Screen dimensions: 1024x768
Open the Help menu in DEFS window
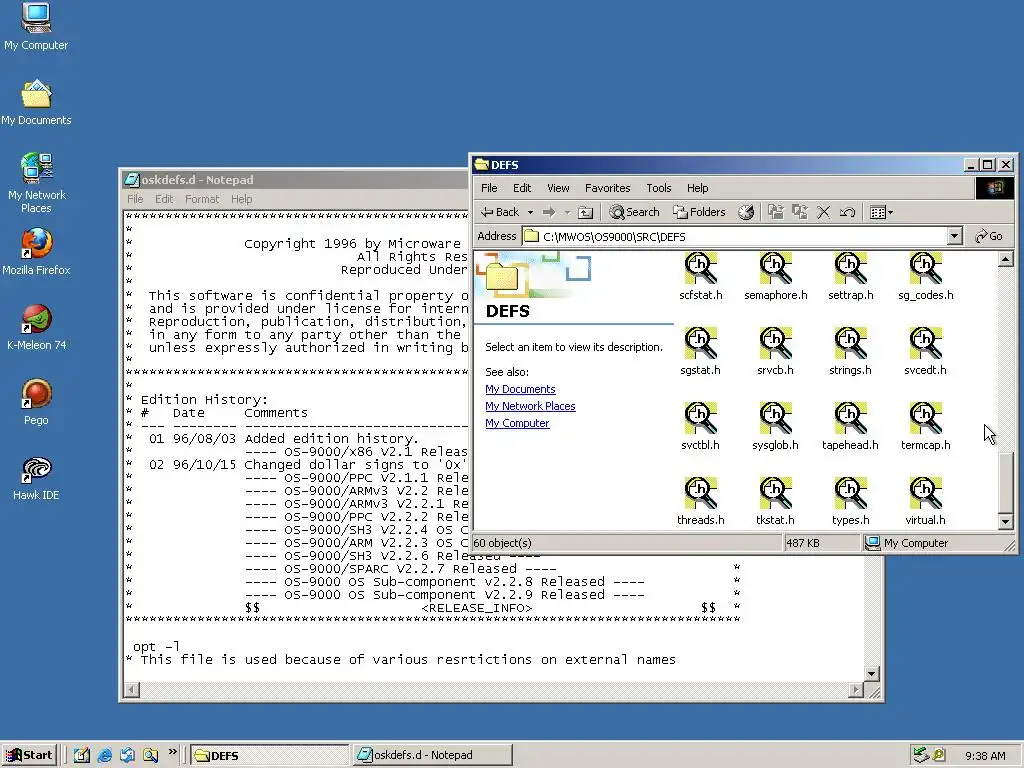point(697,188)
